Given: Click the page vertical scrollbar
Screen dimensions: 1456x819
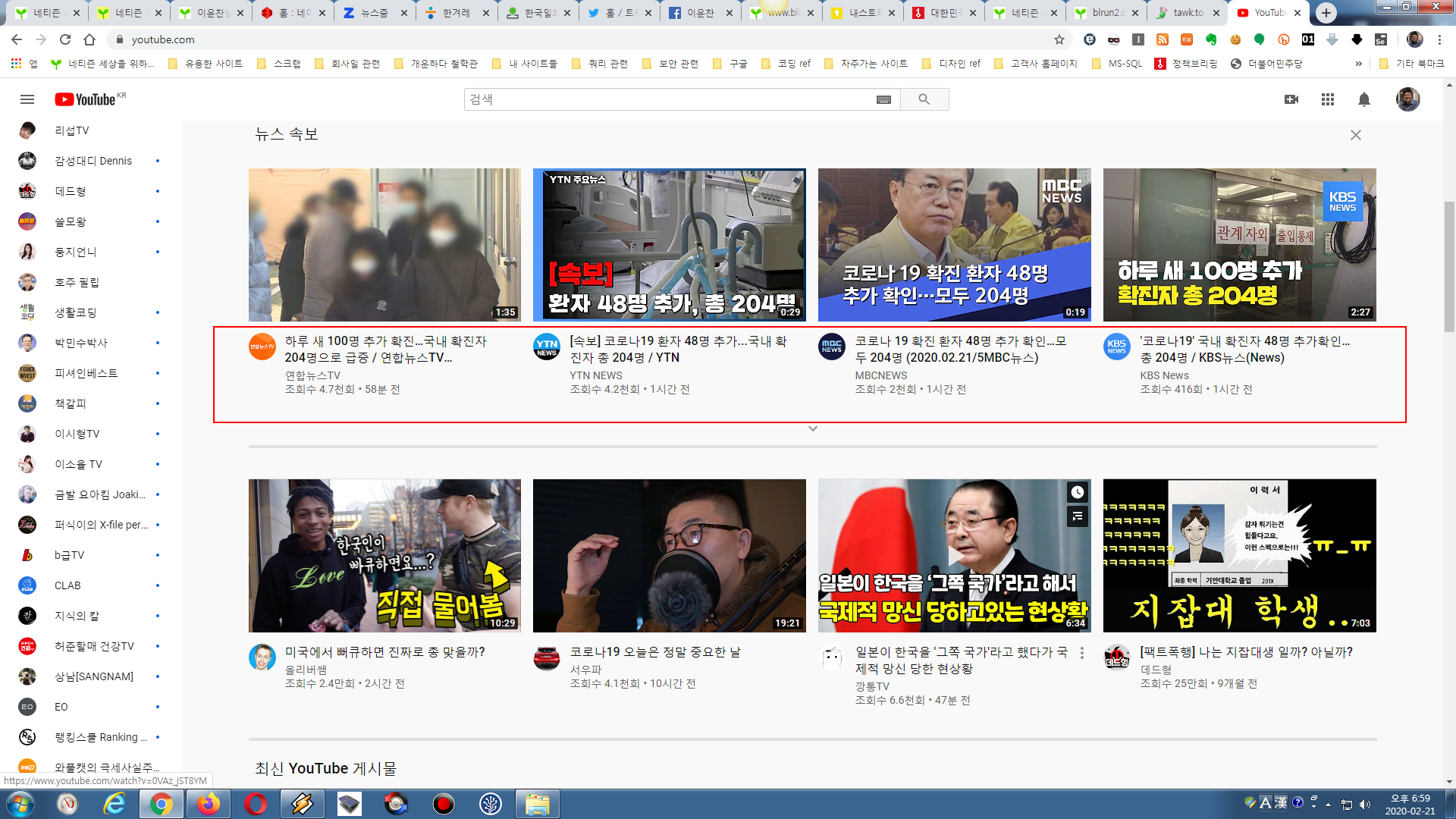Looking at the screenshot, I should 1450,267.
